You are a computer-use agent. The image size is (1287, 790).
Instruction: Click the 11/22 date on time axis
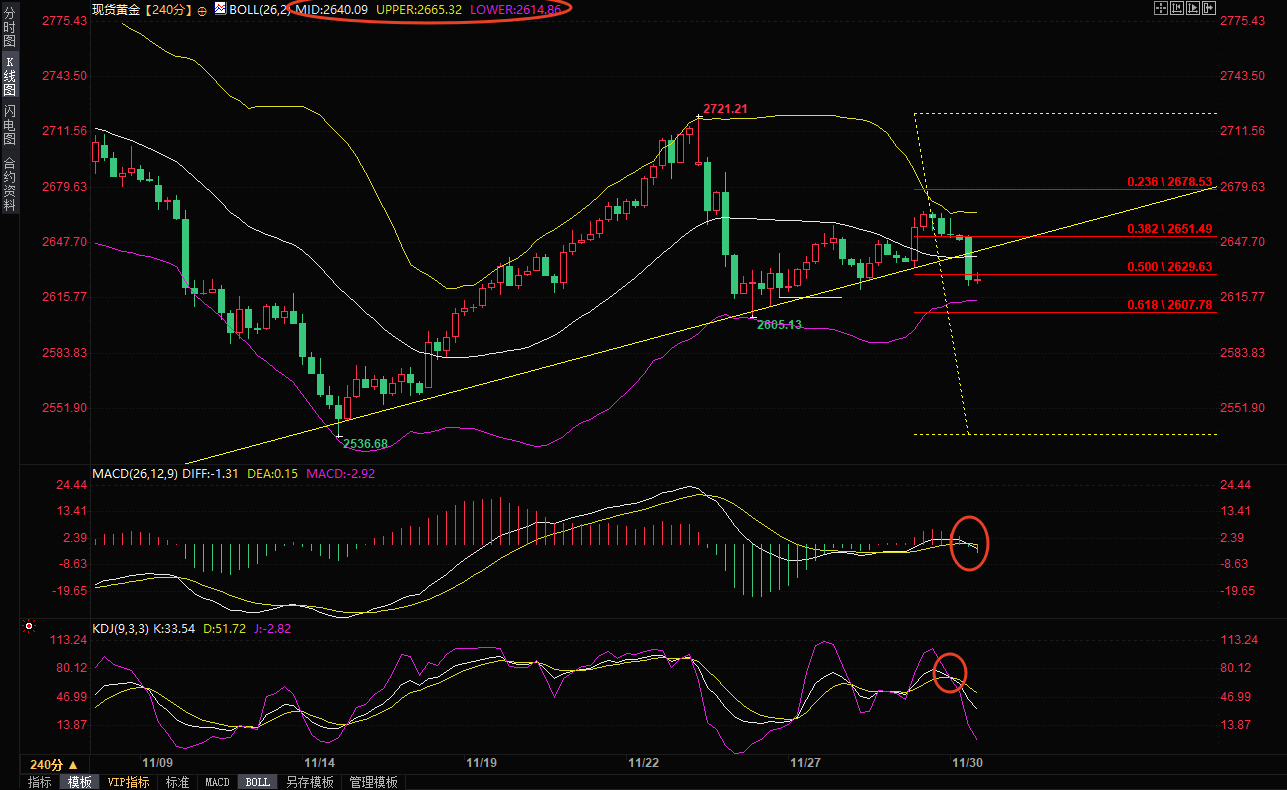tap(644, 763)
